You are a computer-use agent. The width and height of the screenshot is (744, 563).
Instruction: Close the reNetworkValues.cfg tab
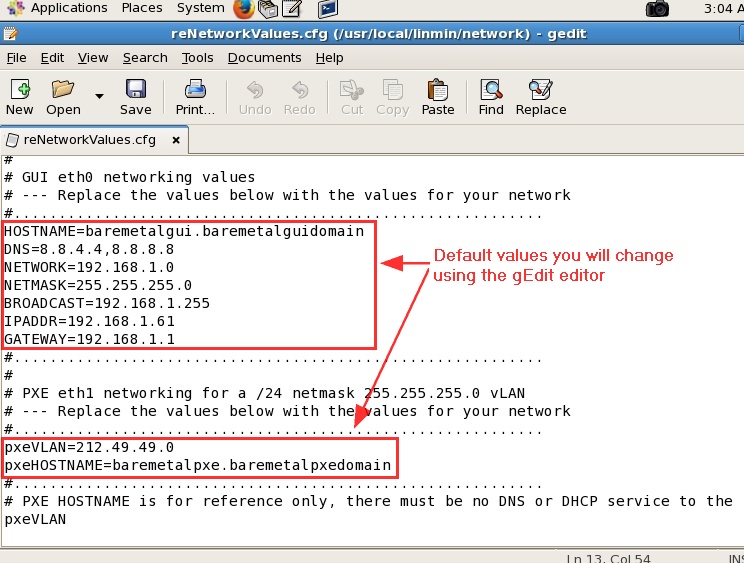[x=176, y=140]
